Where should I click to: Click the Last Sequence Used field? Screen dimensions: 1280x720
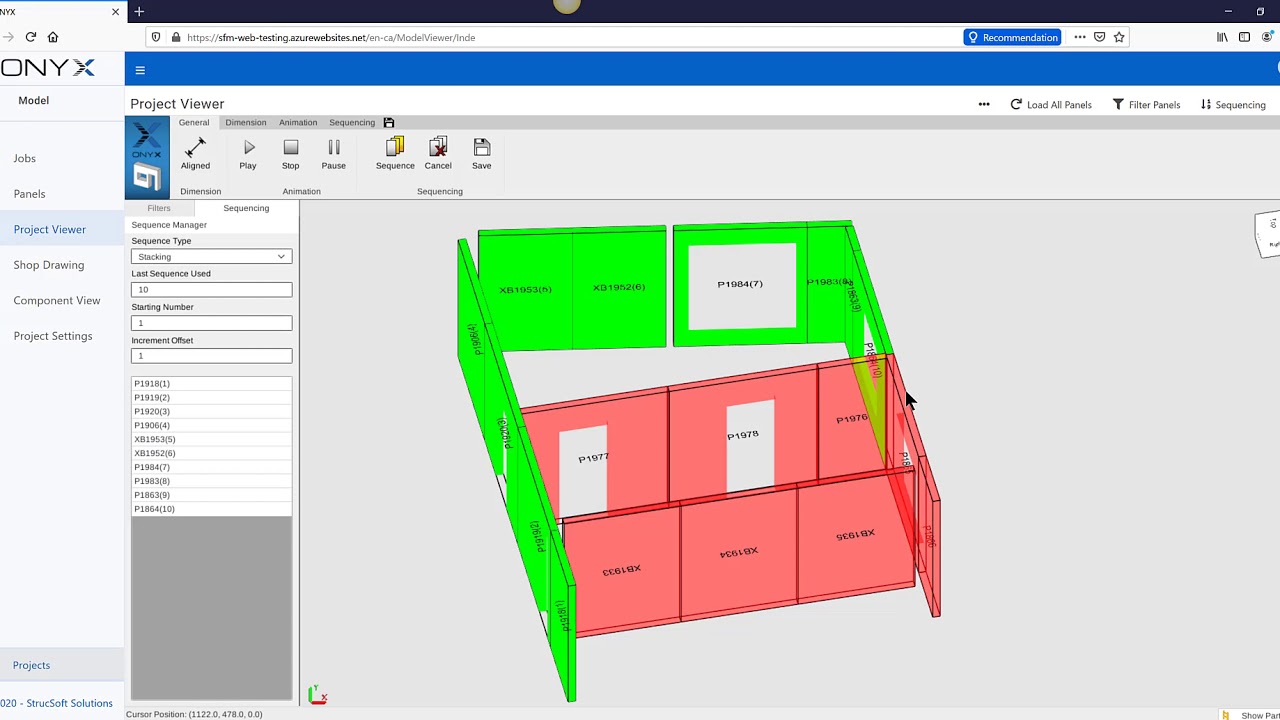tap(211, 290)
